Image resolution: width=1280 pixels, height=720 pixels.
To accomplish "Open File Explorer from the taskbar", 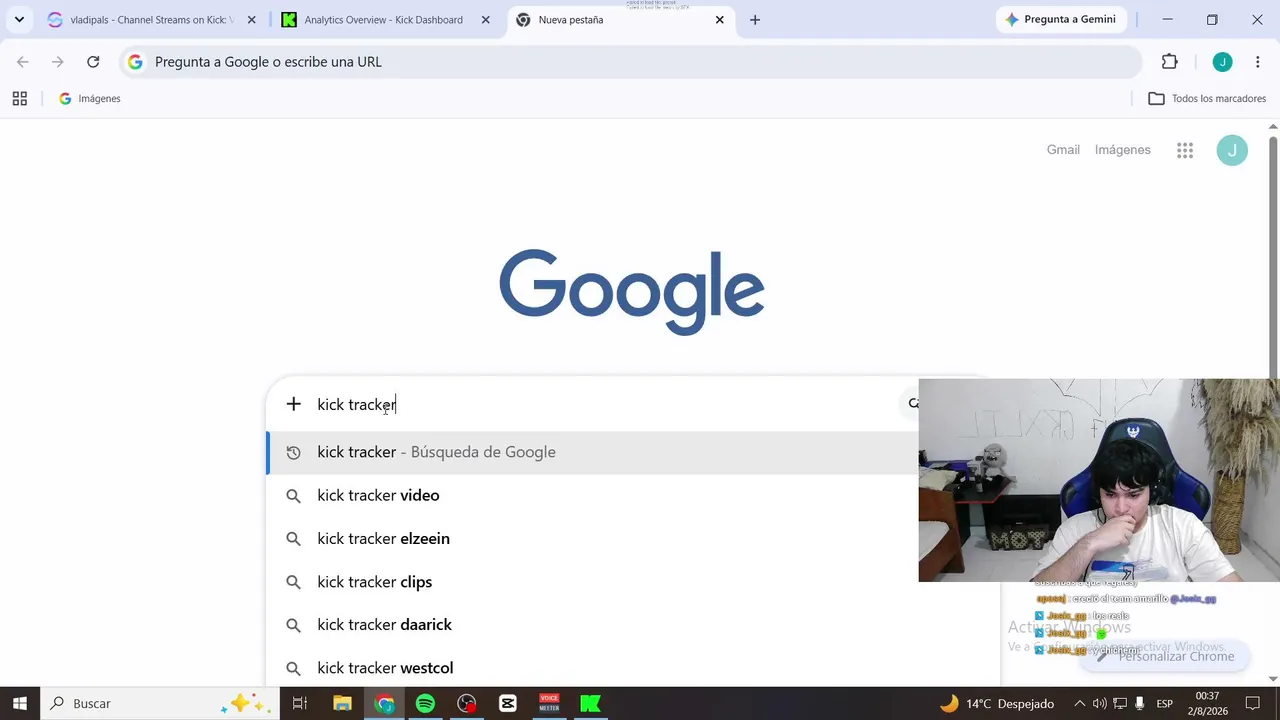I will click(x=342, y=704).
